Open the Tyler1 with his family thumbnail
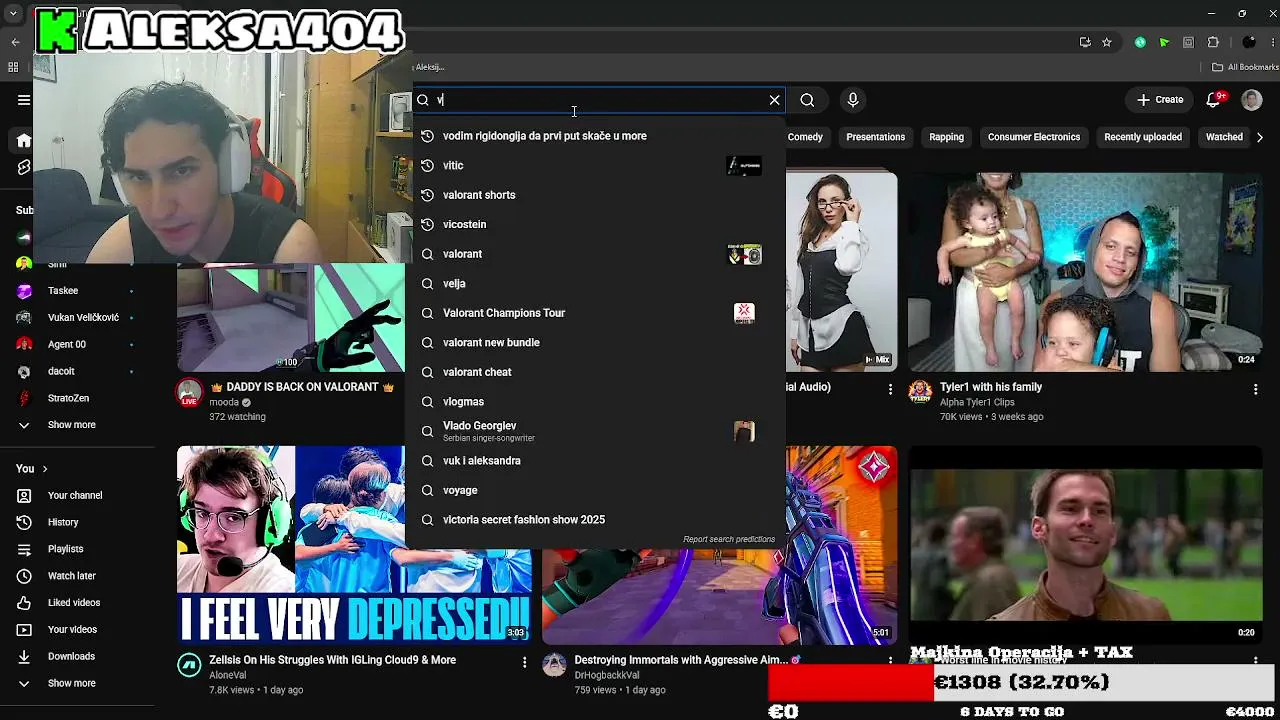 coord(1085,272)
